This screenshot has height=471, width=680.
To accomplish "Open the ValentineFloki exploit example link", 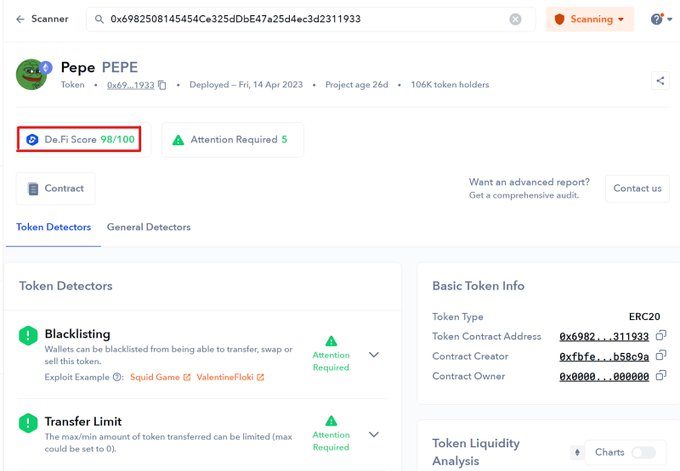I will 230,377.
